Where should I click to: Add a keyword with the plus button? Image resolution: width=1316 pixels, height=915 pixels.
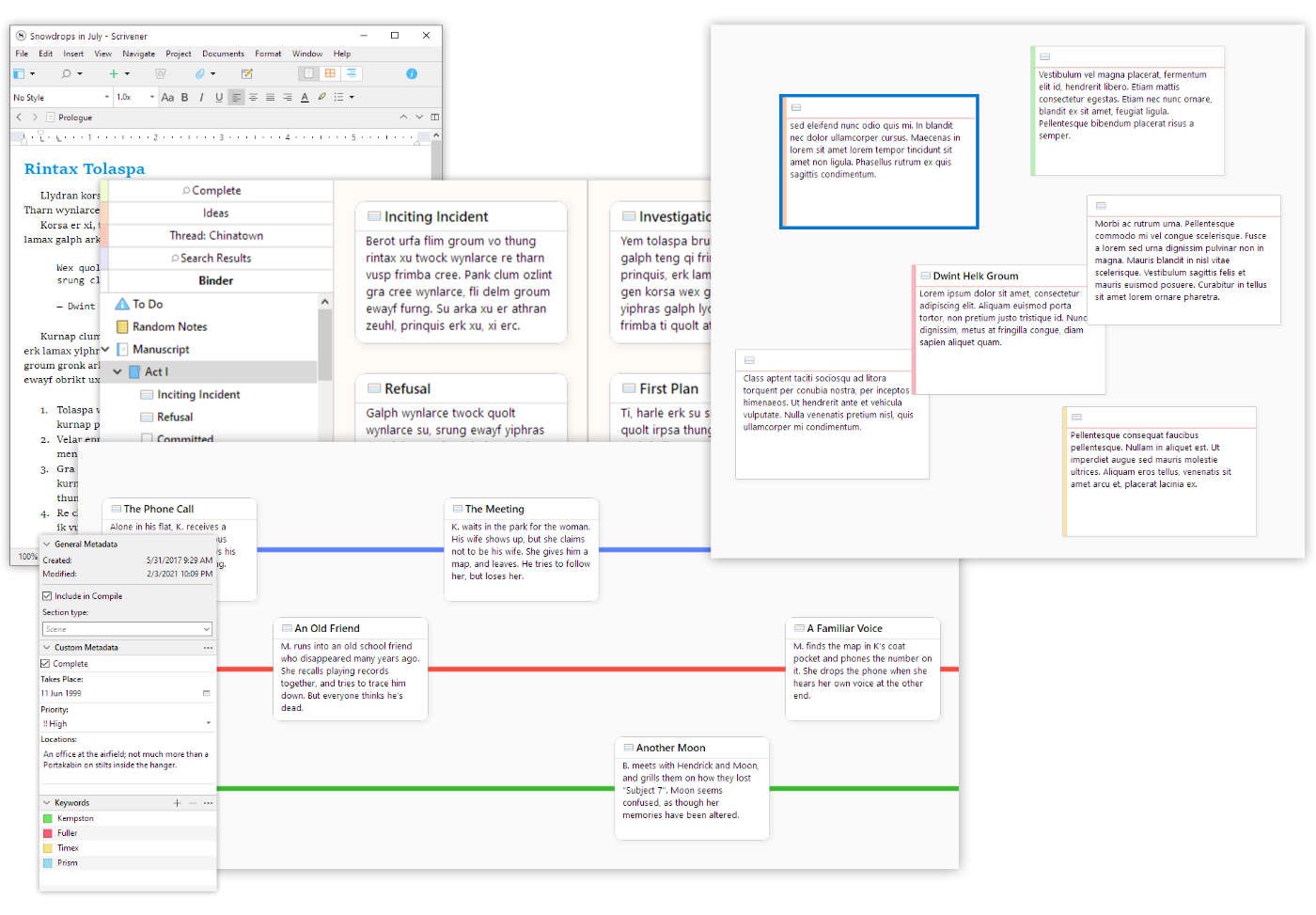click(177, 803)
